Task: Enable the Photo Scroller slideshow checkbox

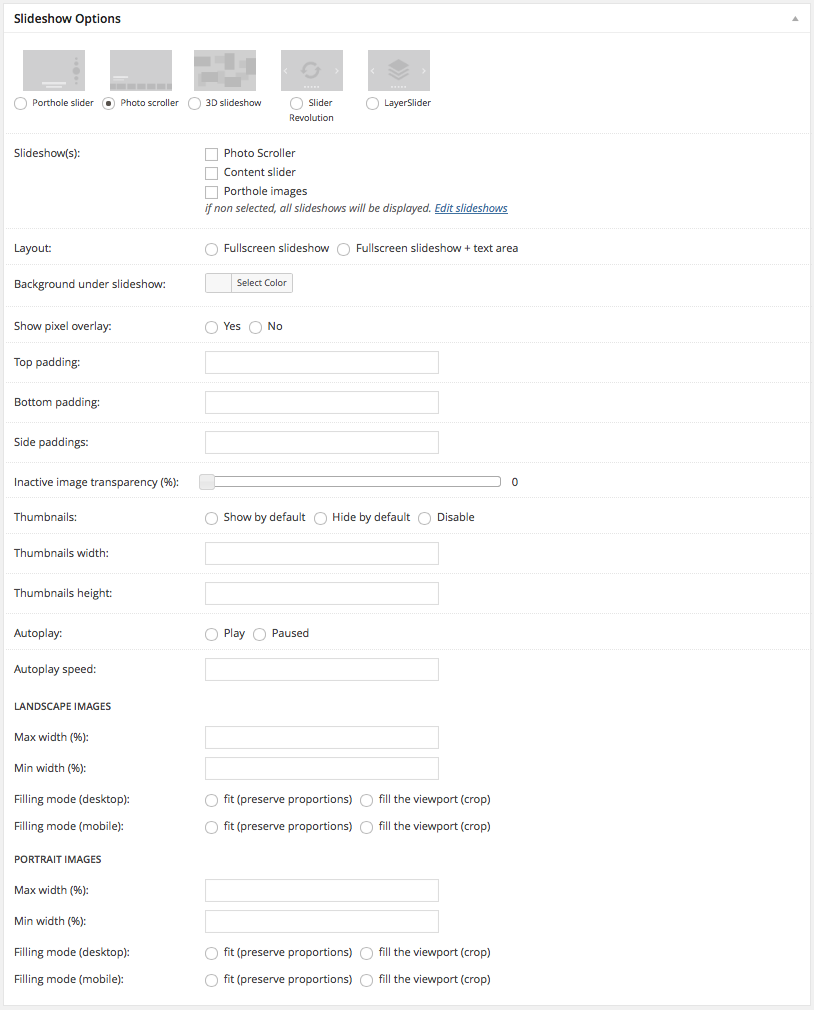Action: pyautogui.click(x=211, y=154)
